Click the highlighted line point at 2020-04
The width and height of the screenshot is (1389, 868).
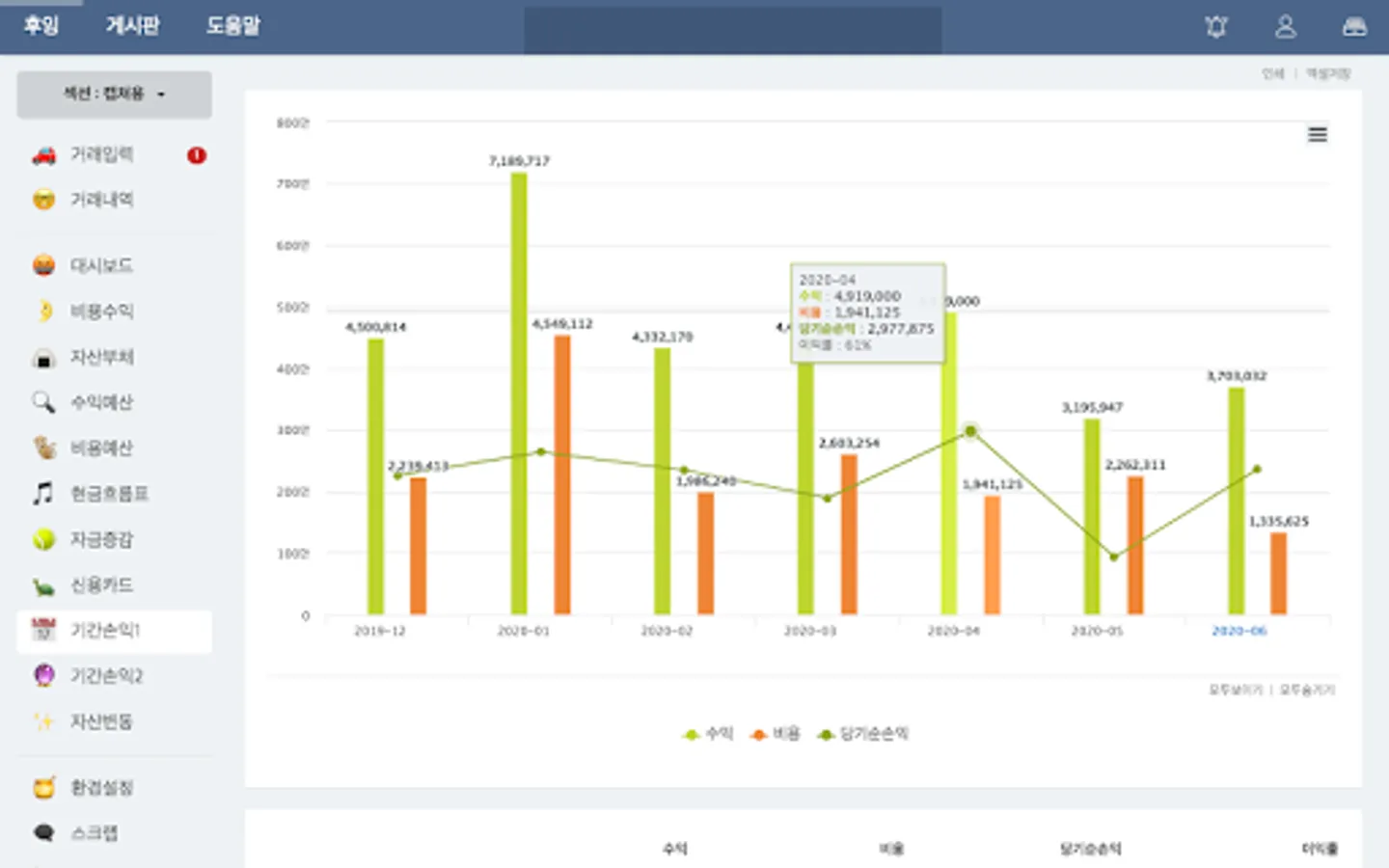click(x=970, y=431)
